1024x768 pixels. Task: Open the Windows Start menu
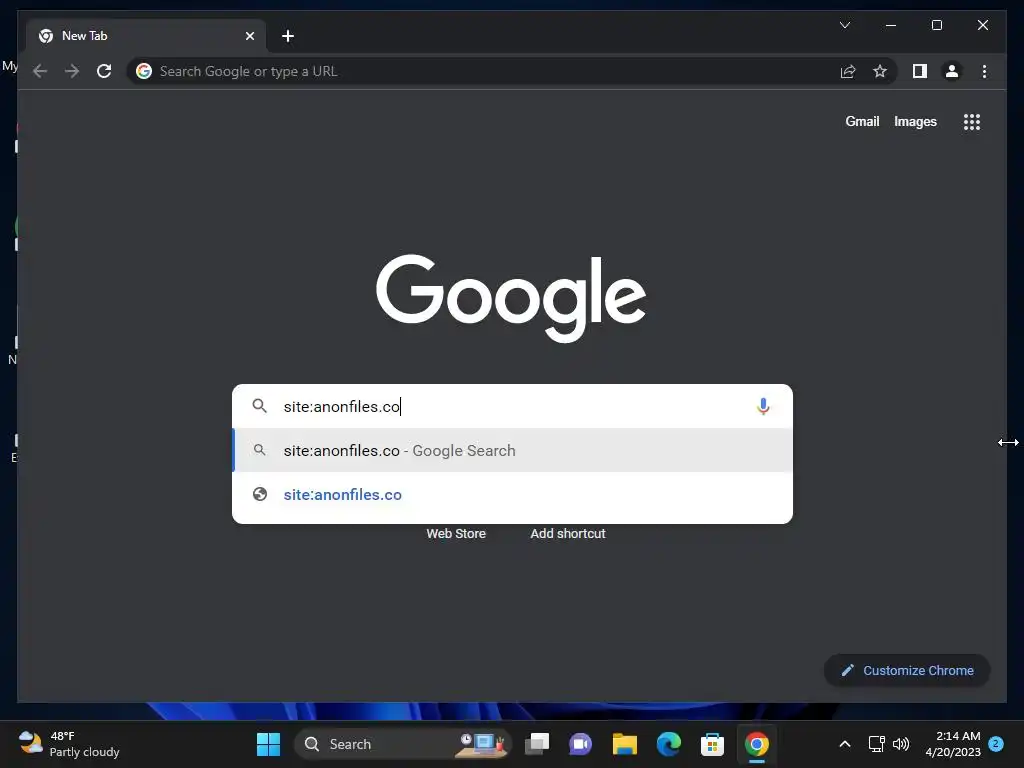coord(268,744)
